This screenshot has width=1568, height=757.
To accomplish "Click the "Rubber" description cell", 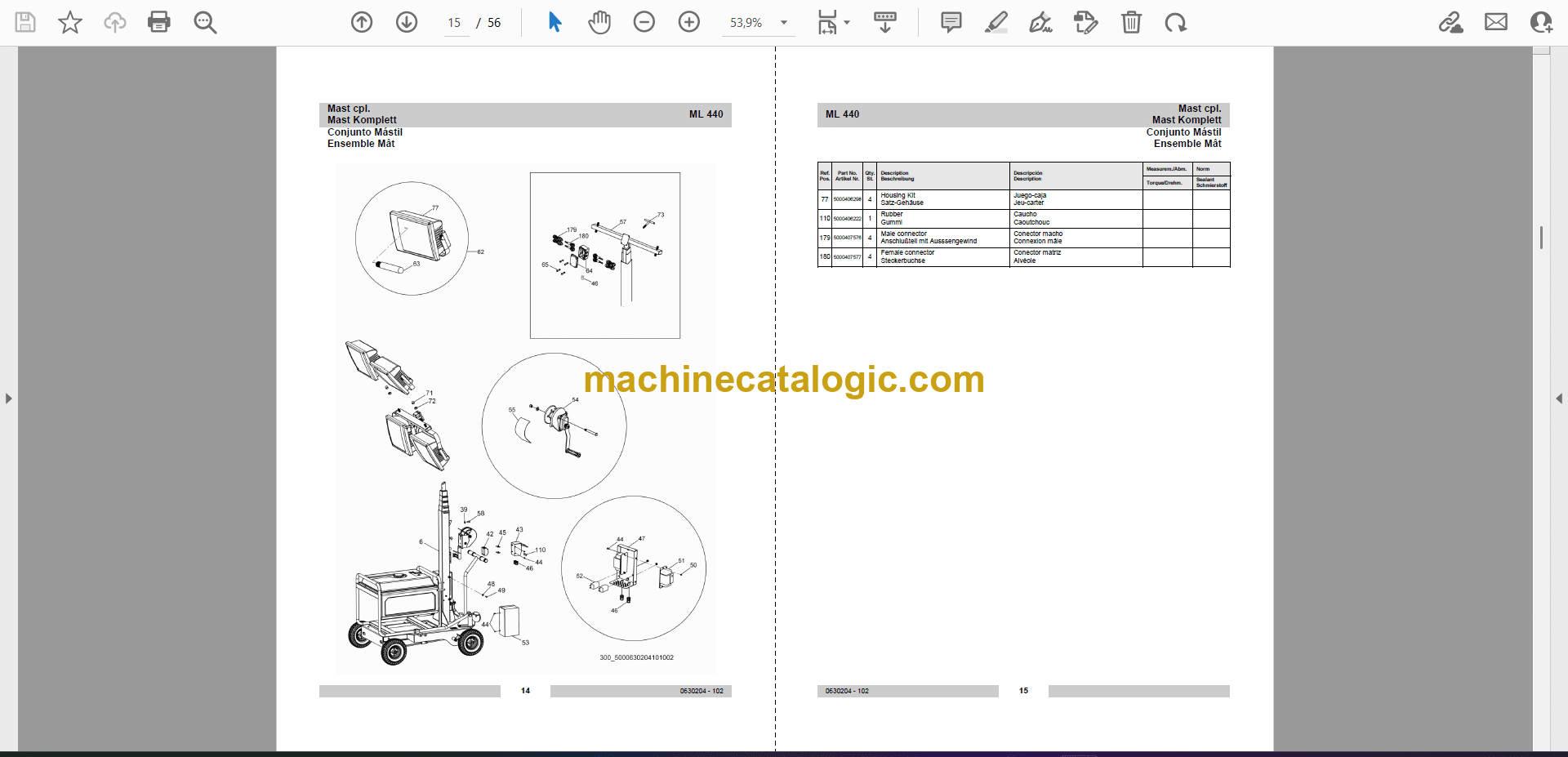I will [943, 218].
